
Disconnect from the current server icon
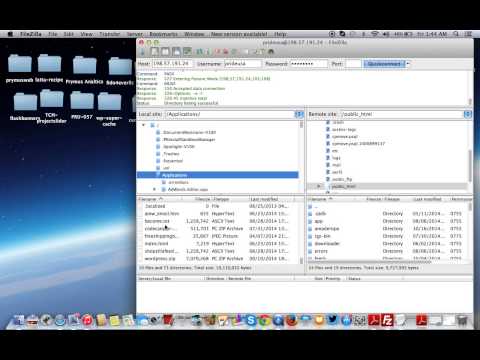point(226,52)
